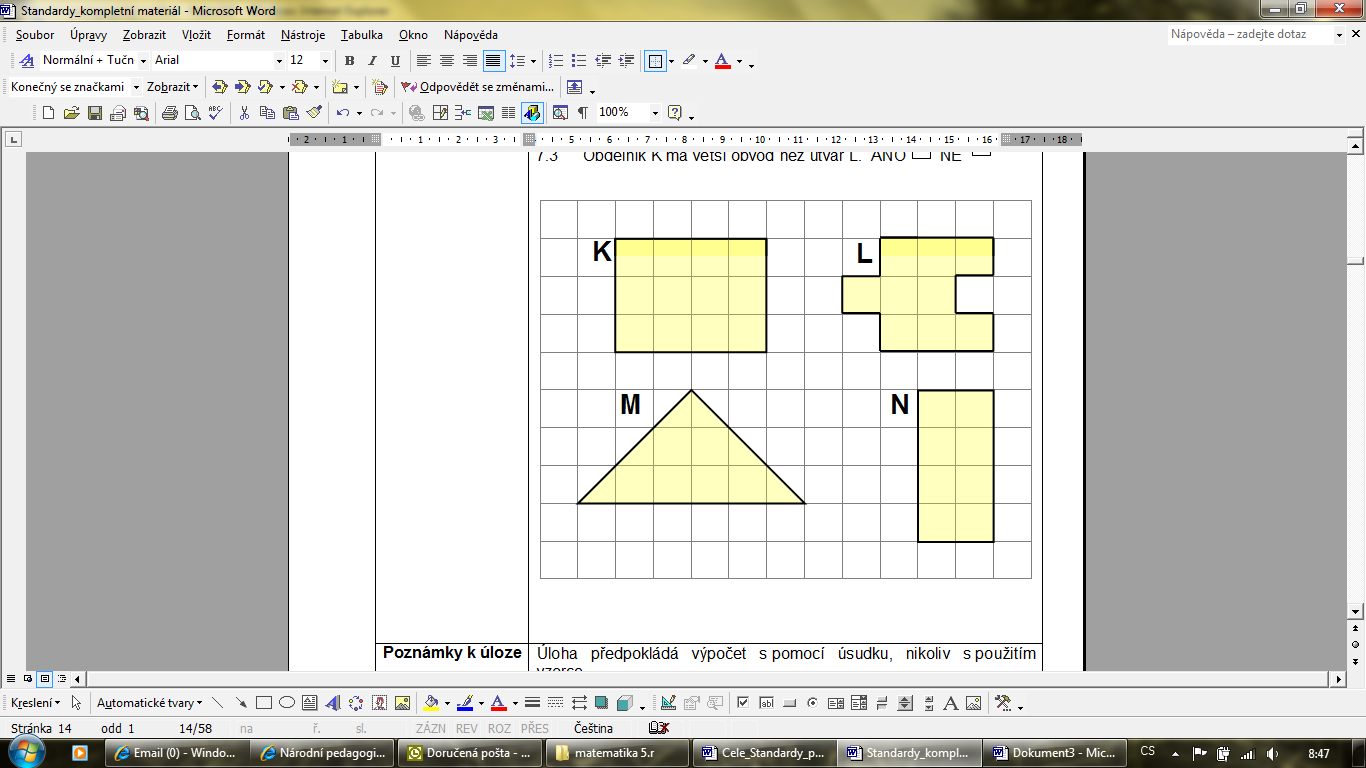Toggle underline formatting
Image resolution: width=1366 pixels, height=768 pixels.
point(395,61)
